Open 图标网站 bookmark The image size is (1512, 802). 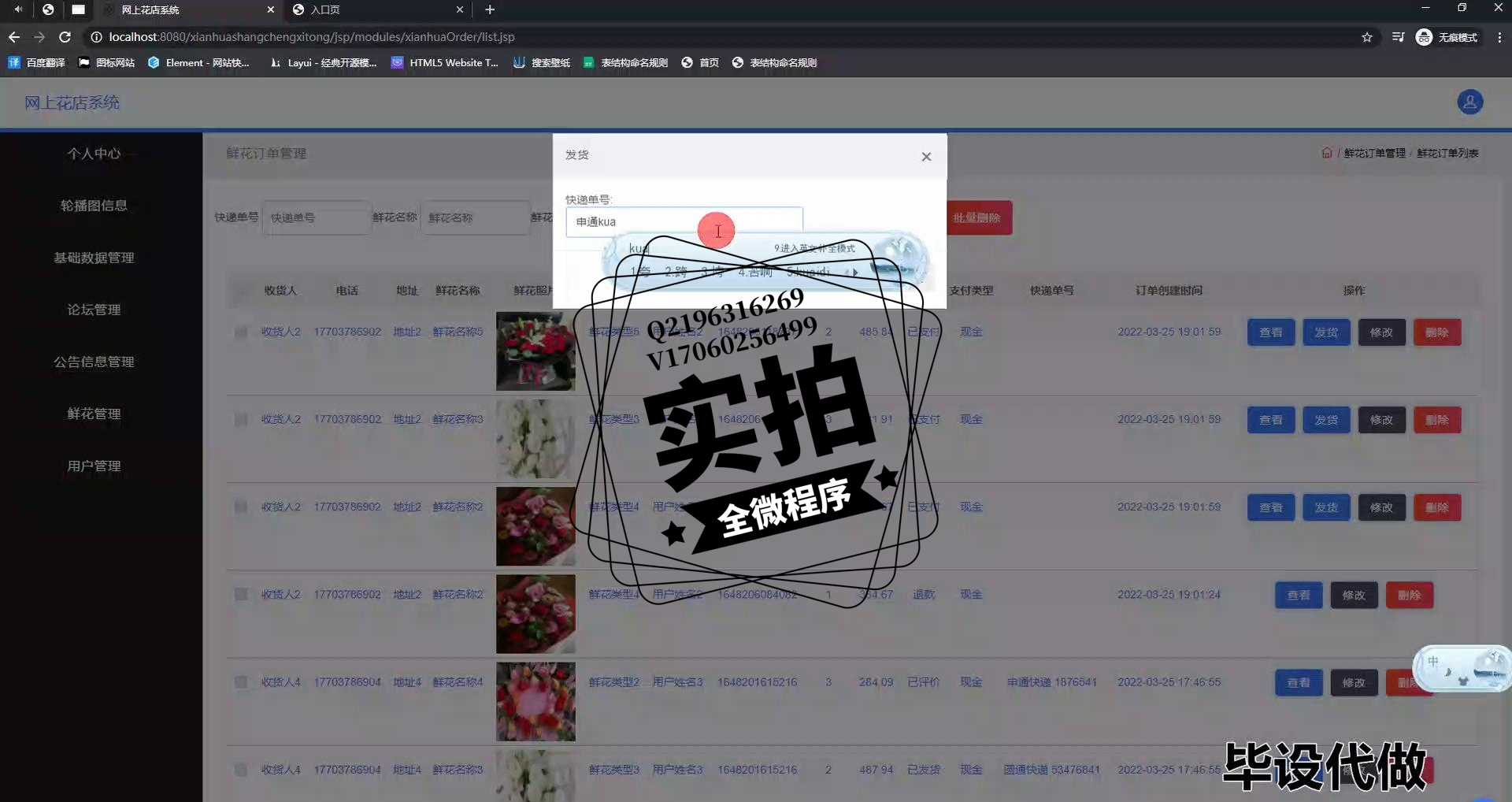(106, 62)
